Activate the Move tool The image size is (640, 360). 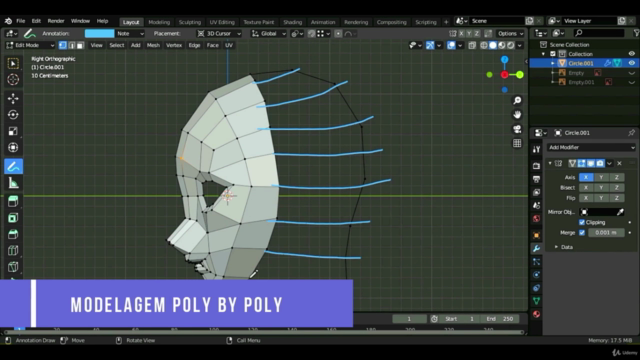coord(13,98)
